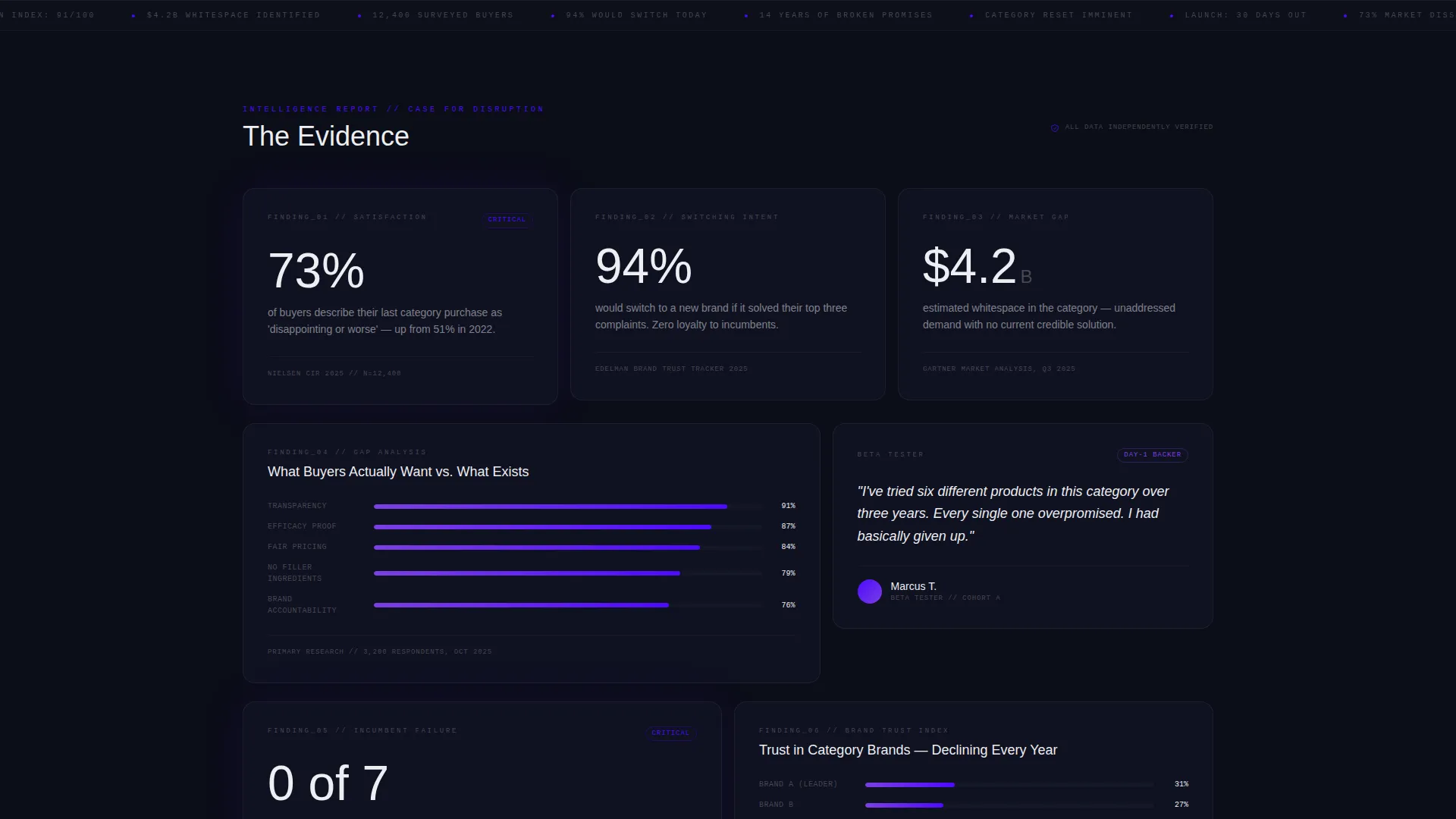Image resolution: width=1456 pixels, height=819 pixels.
Task: Click 'What Buyers Actually Want vs. What Exists' title
Action: (x=398, y=472)
